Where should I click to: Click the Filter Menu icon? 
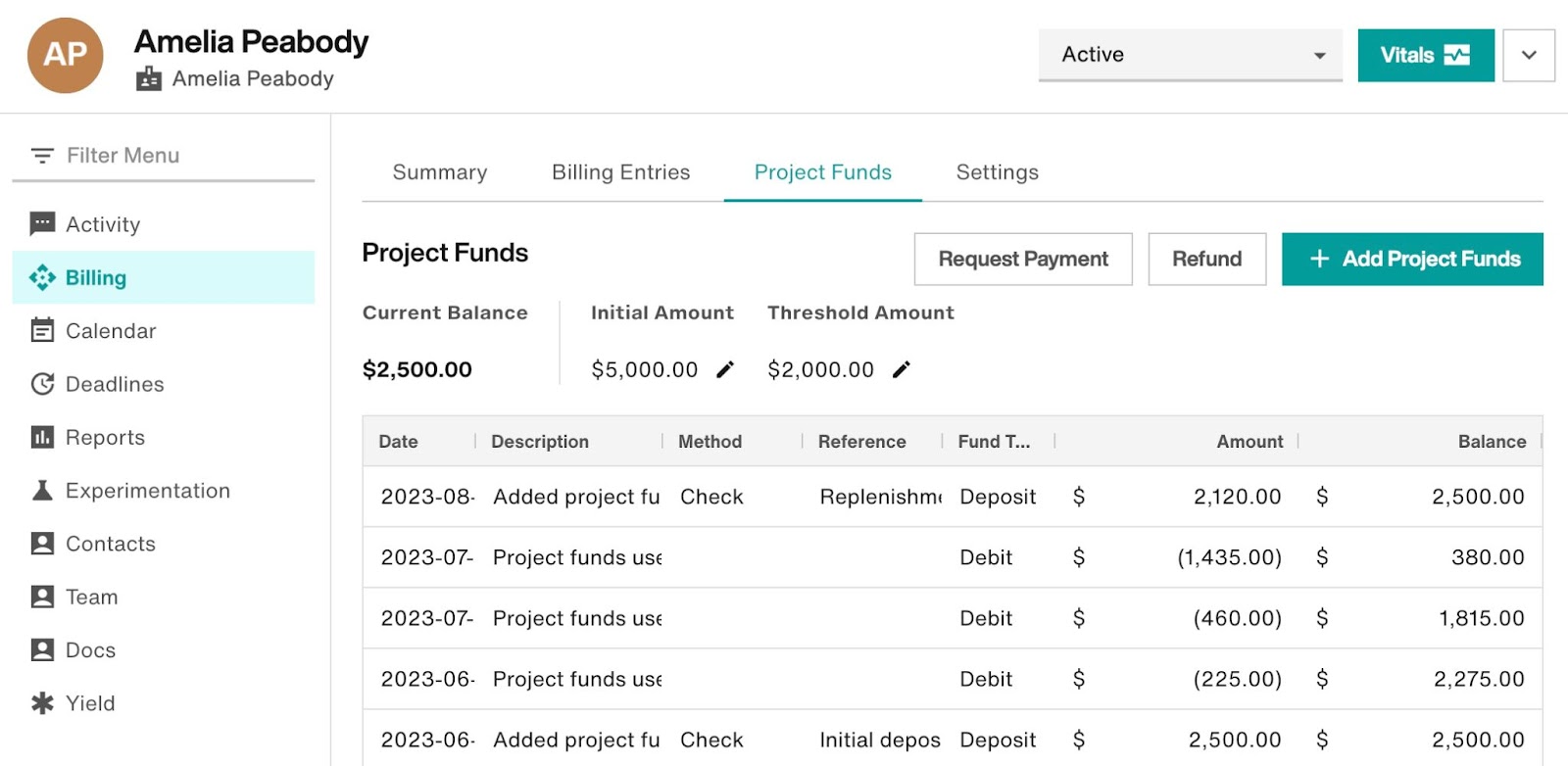42,156
